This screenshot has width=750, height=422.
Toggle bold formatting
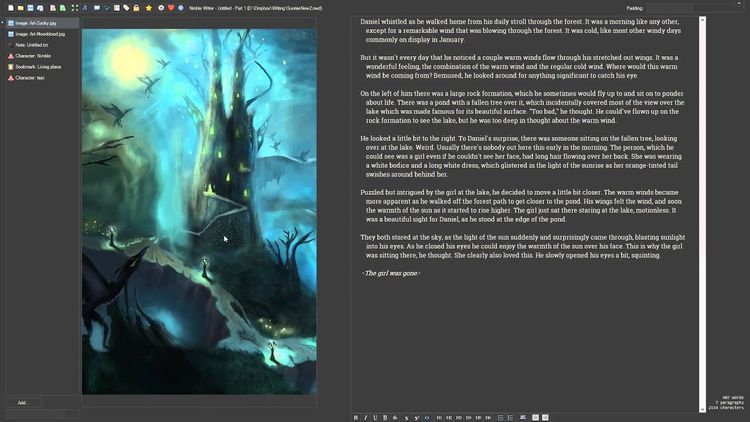coord(356,418)
